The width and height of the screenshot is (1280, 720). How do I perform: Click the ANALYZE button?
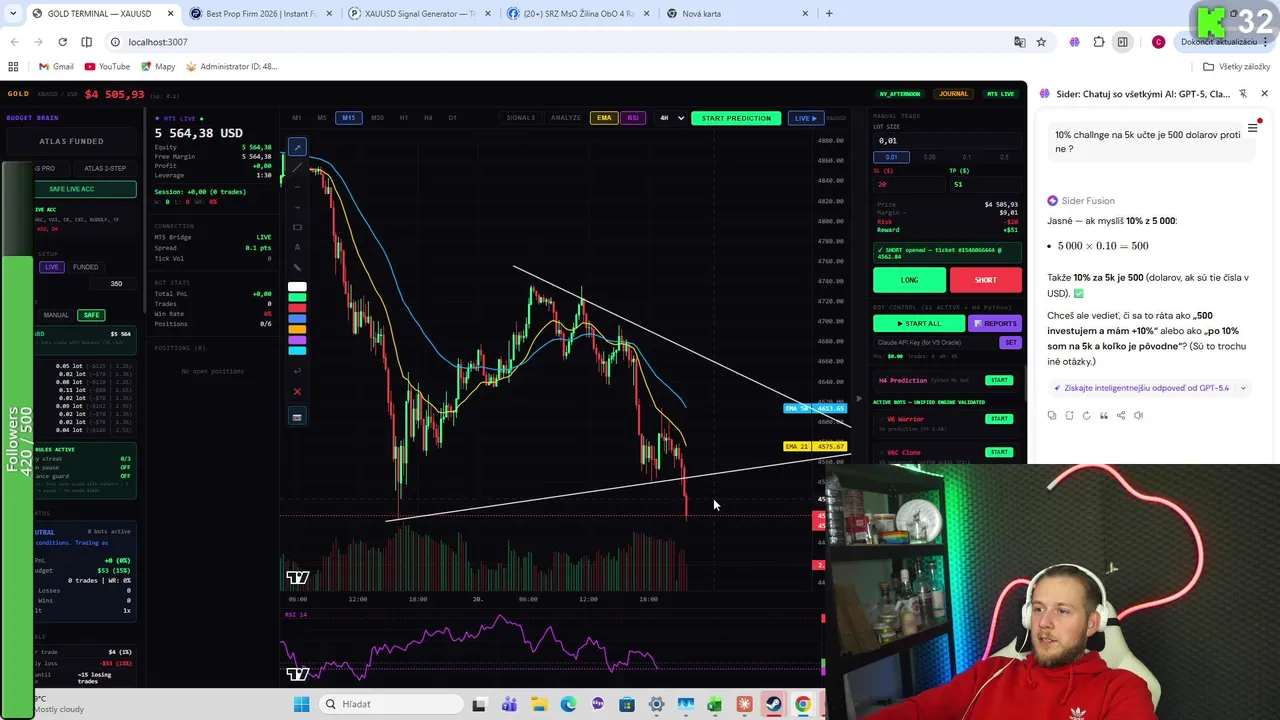point(566,118)
